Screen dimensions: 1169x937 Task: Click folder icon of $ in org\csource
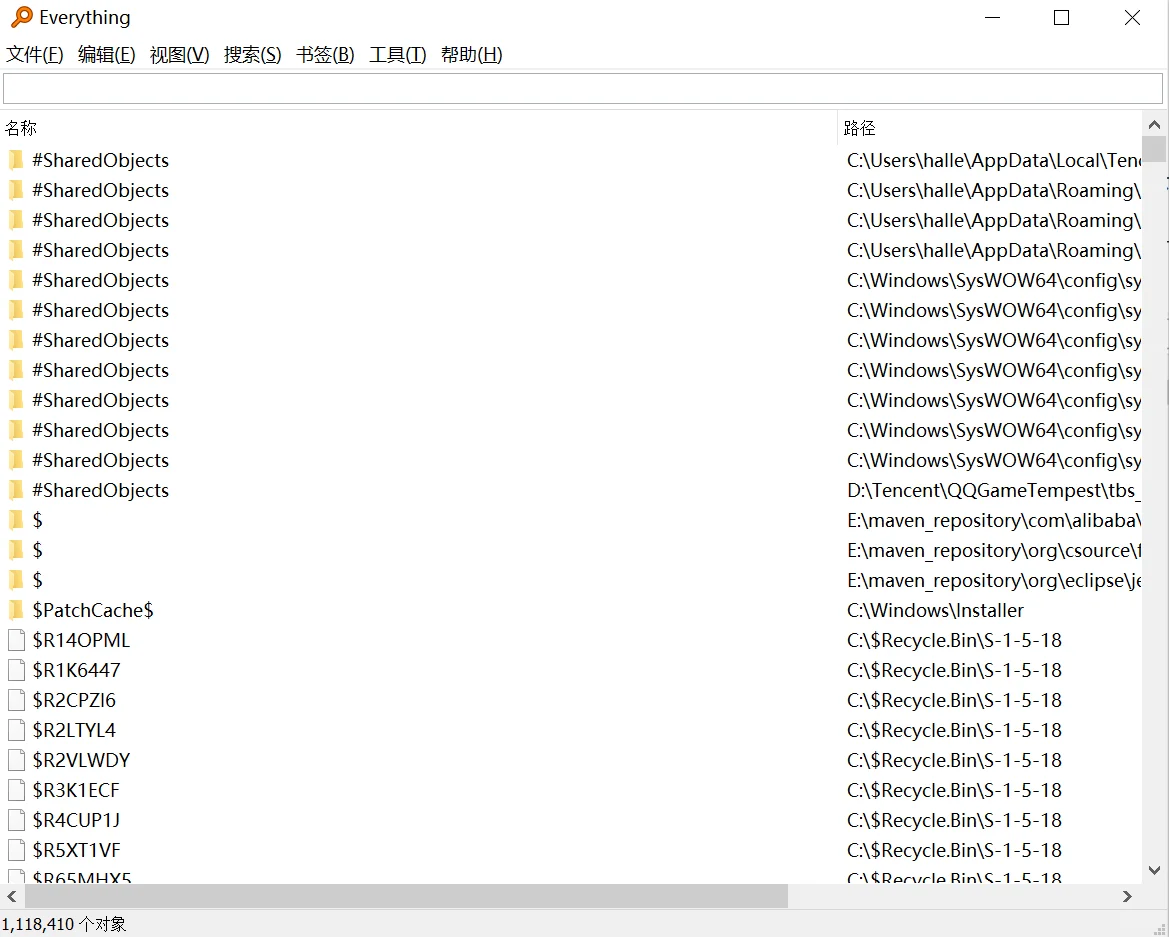pyautogui.click(x=16, y=550)
